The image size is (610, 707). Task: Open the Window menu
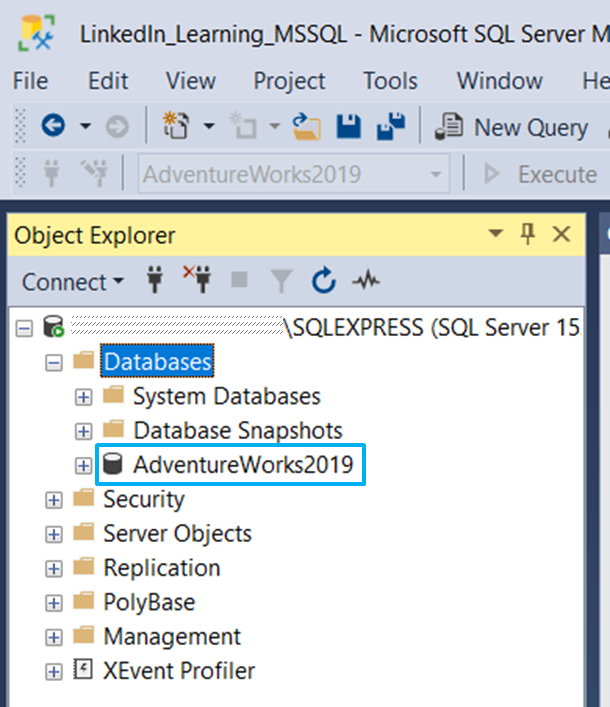coord(500,81)
